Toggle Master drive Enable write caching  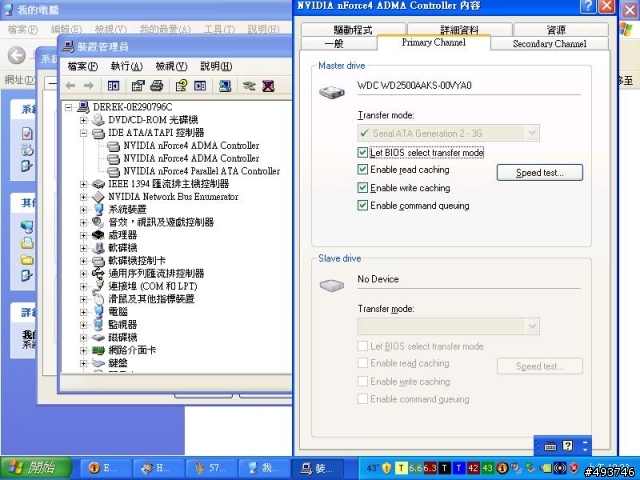(362, 188)
